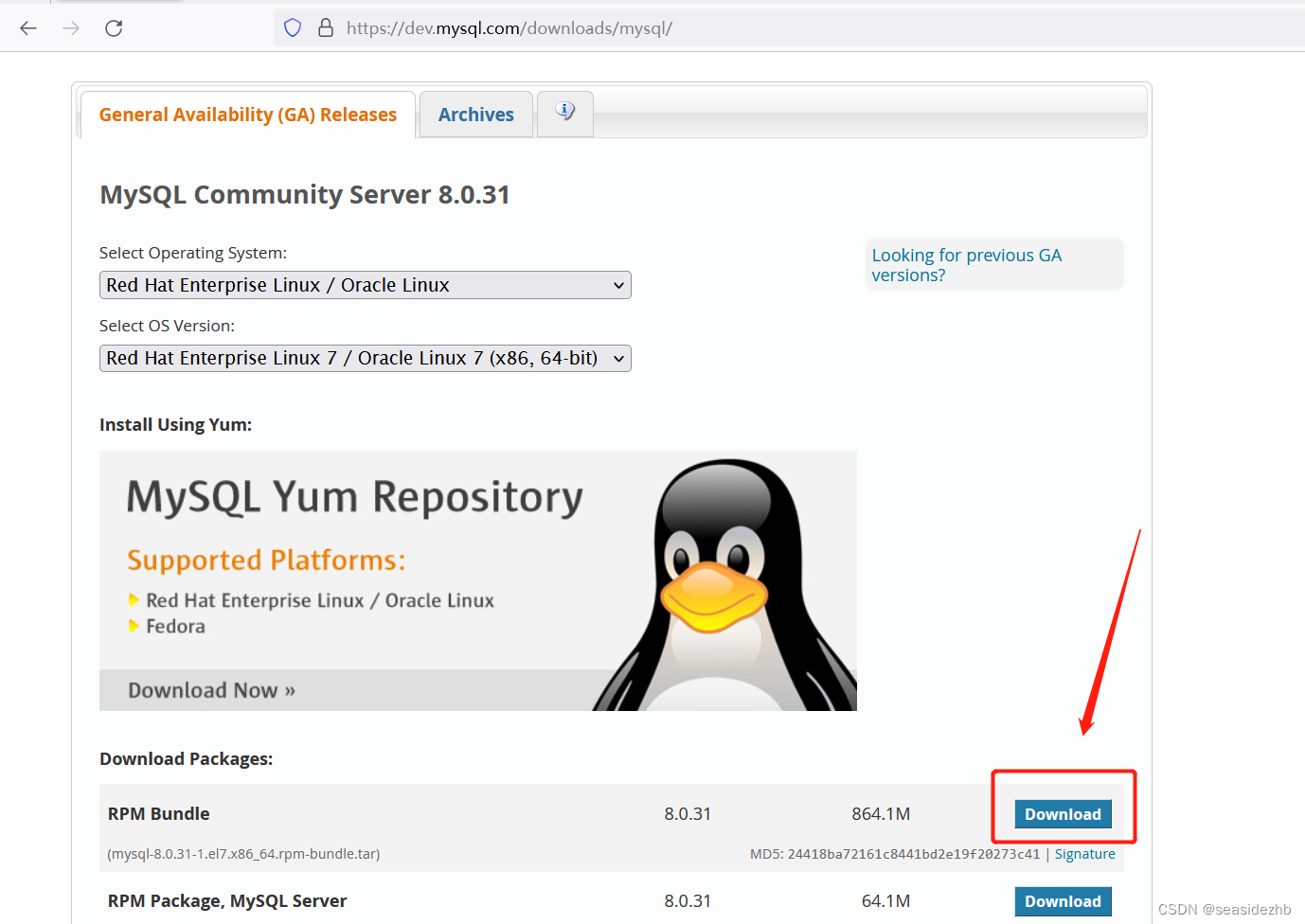
Task: Switch to General Availability (GA) Releases tab
Action: [x=248, y=115]
